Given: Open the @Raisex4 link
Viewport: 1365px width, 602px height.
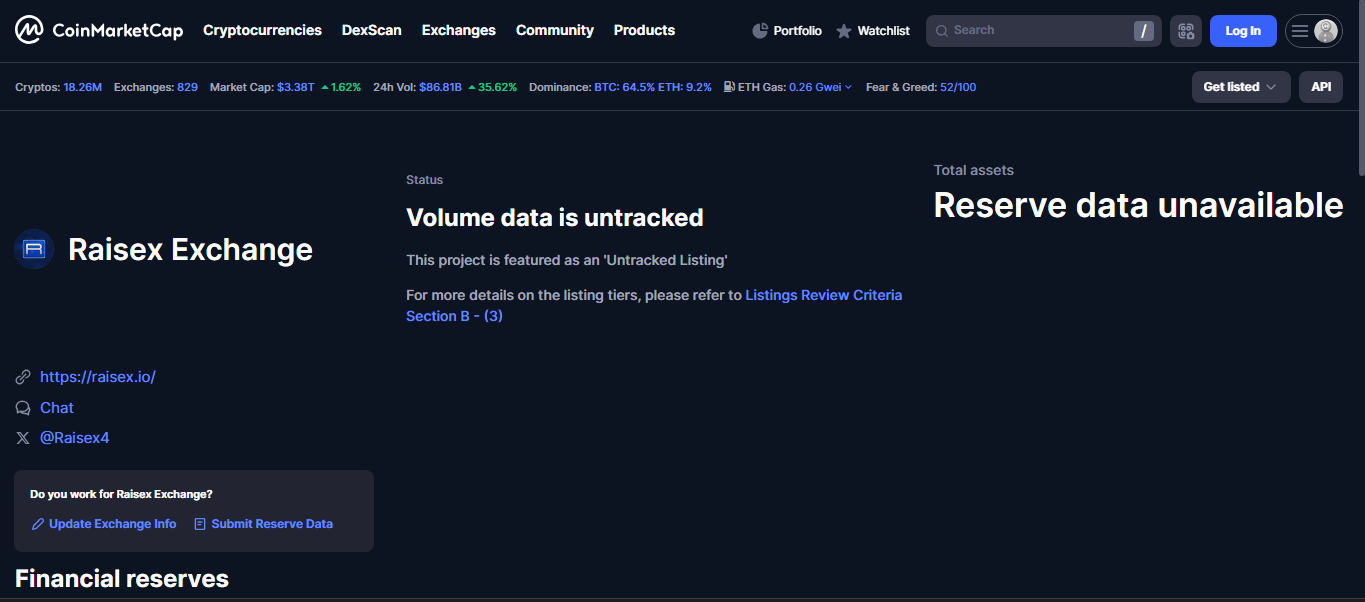Looking at the screenshot, I should click(x=75, y=438).
